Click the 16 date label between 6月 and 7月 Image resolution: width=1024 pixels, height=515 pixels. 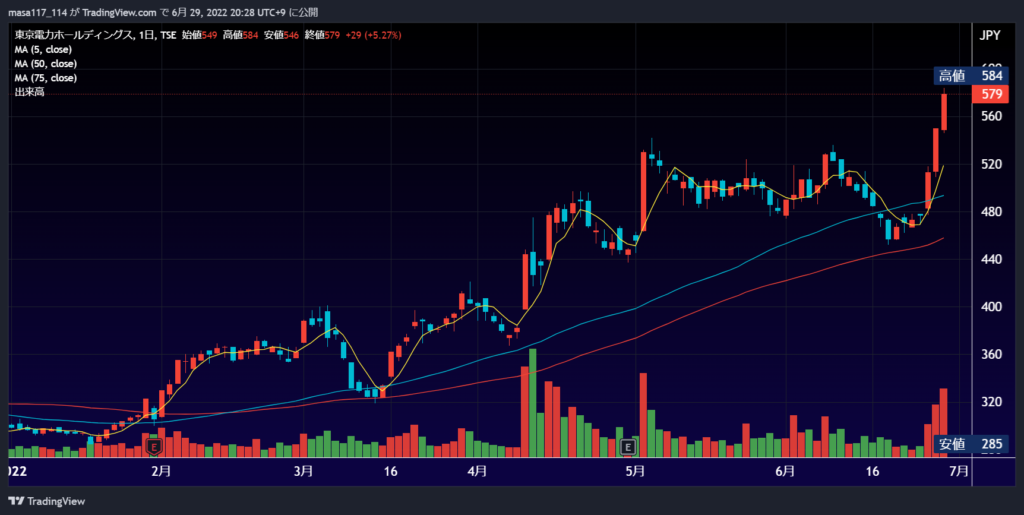point(872,471)
